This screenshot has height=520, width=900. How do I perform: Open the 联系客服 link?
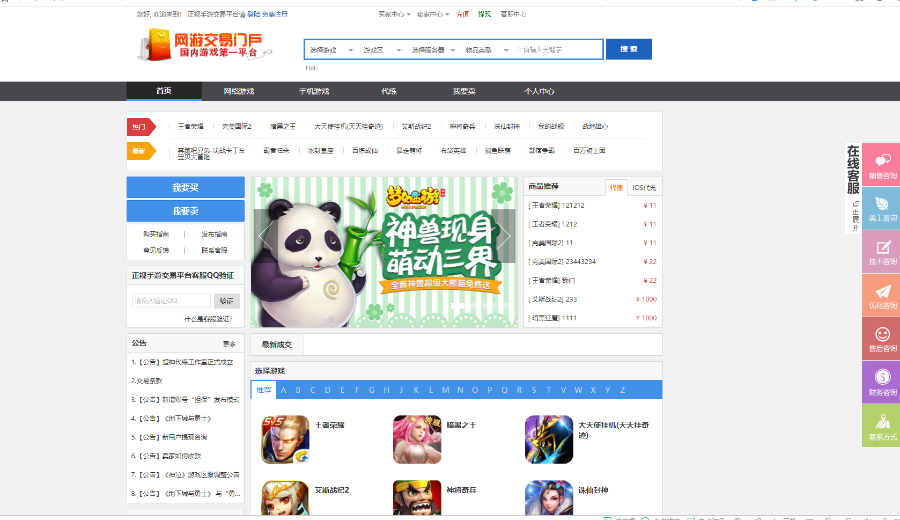tap(214, 250)
